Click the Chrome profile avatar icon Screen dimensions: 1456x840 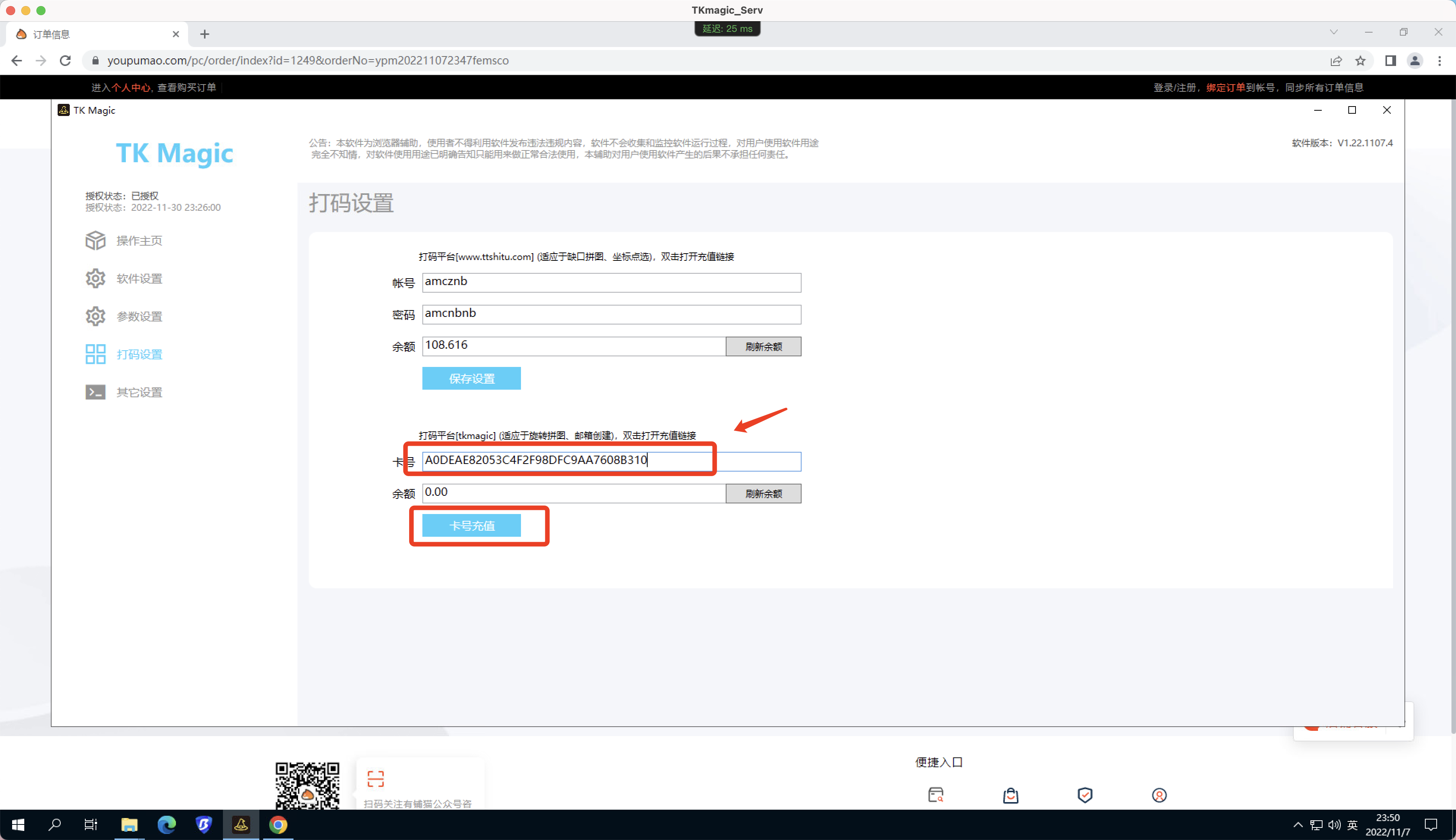1414,61
